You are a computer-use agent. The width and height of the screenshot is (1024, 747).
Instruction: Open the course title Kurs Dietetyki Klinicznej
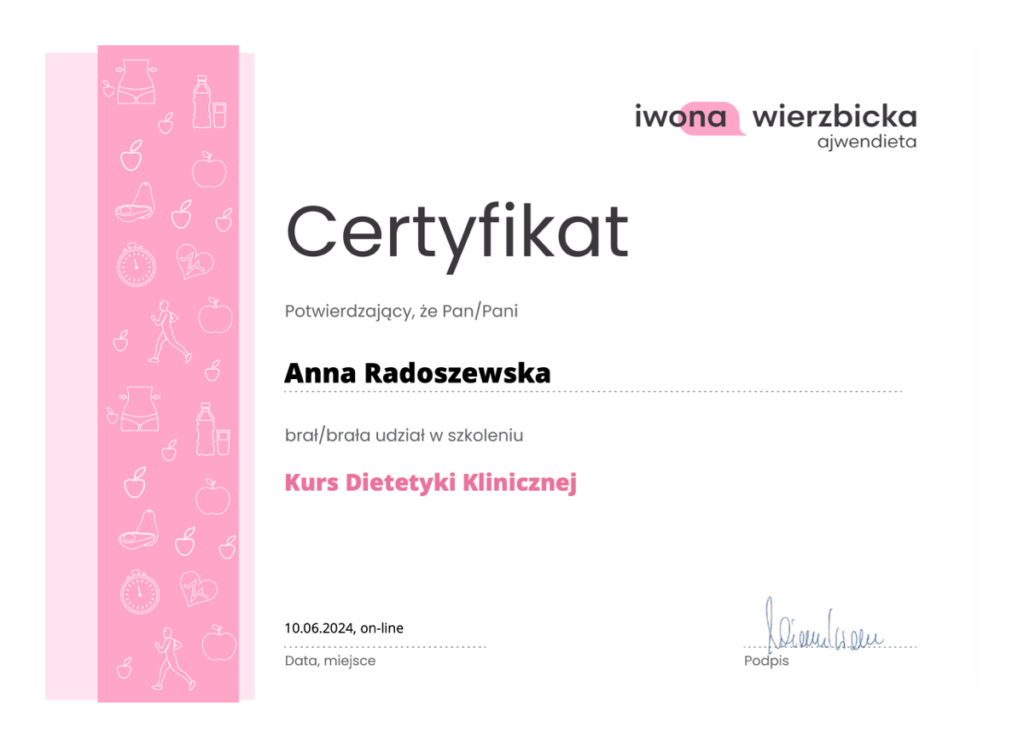[430, 481]
